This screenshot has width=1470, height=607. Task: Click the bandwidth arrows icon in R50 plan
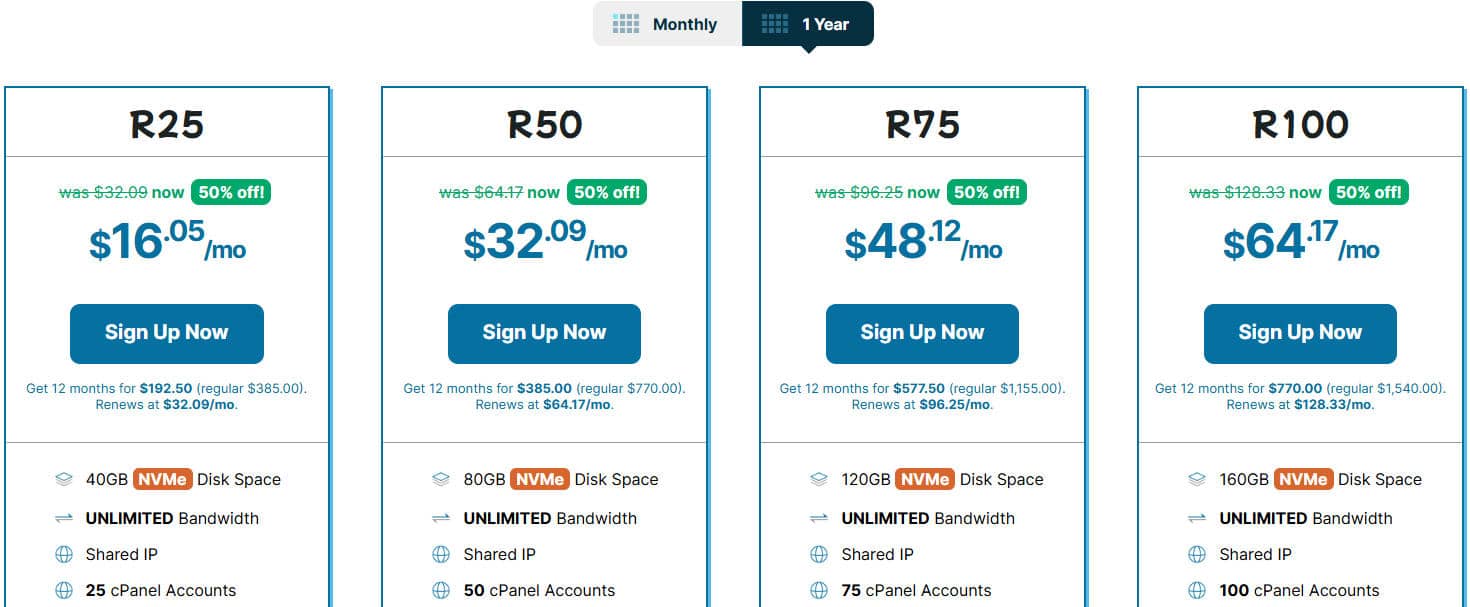coord(441,518)
